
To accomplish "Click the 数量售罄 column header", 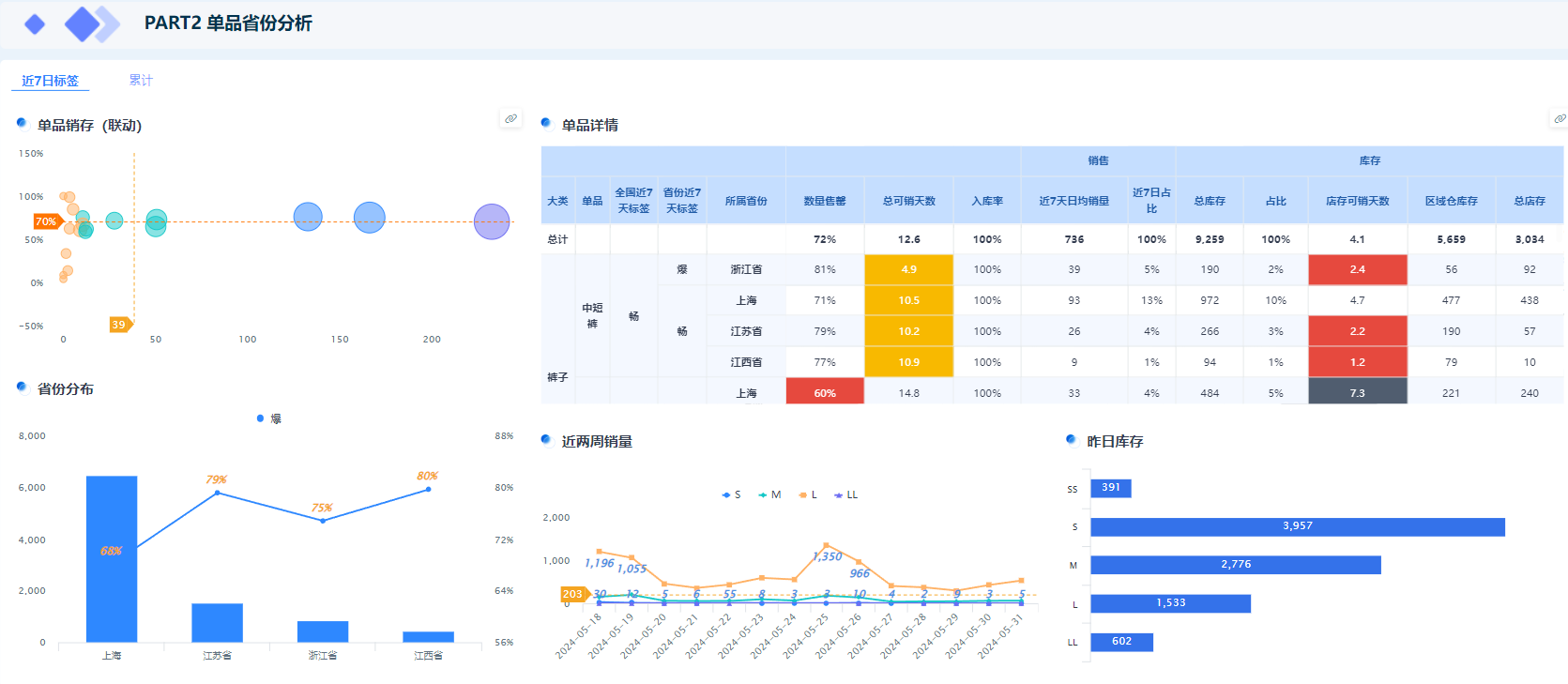I will 825,201.
